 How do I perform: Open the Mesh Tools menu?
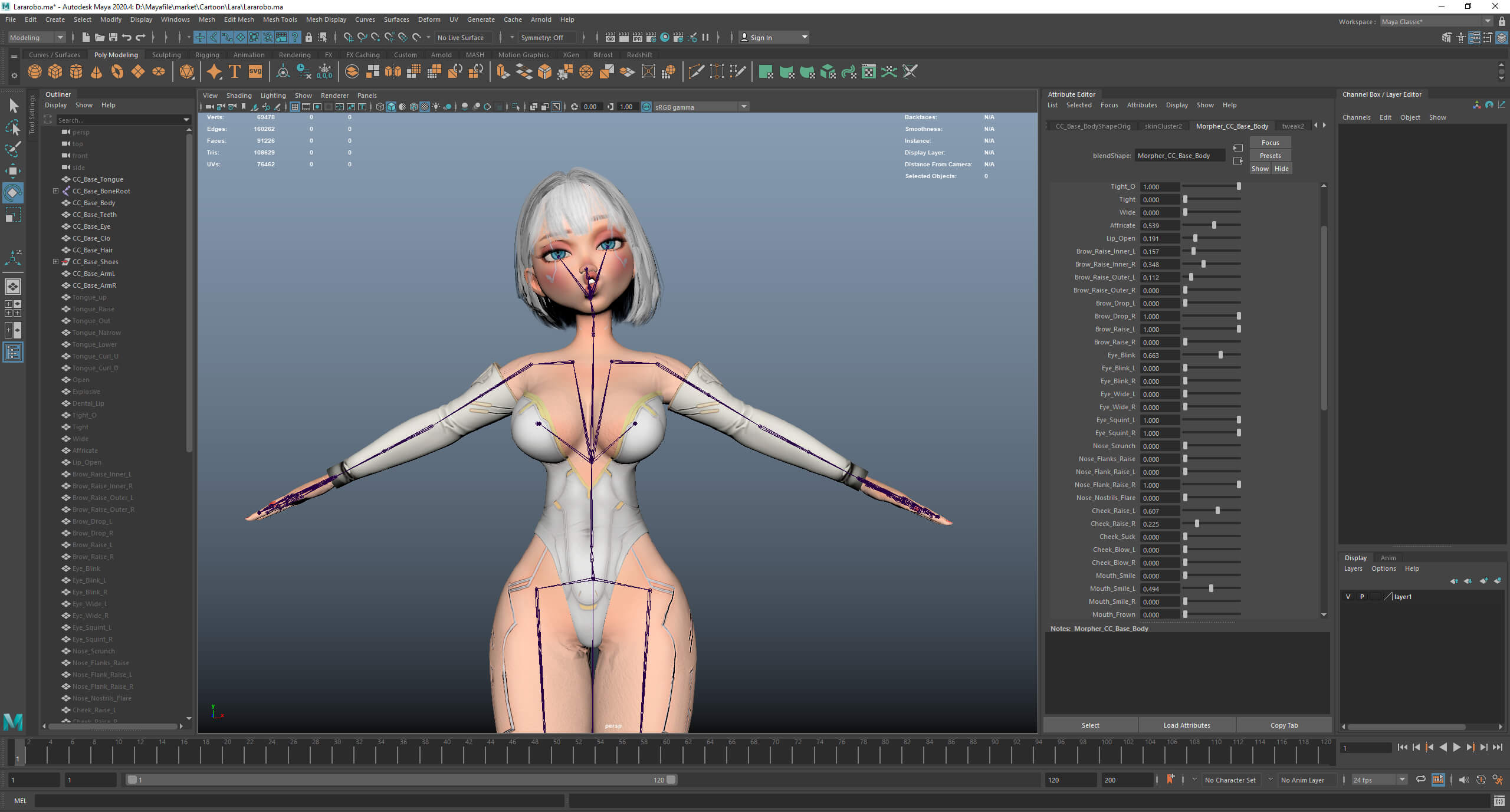tap(280, 19)
